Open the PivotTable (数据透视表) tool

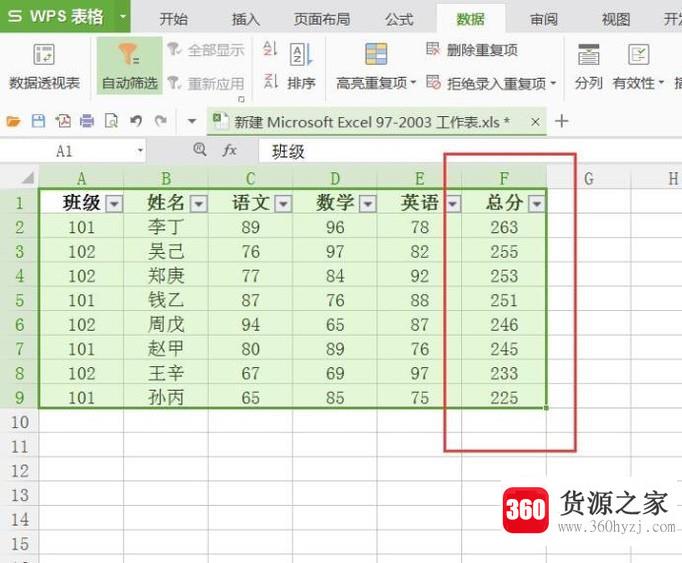pyautogui.click(x=44, y=67)
